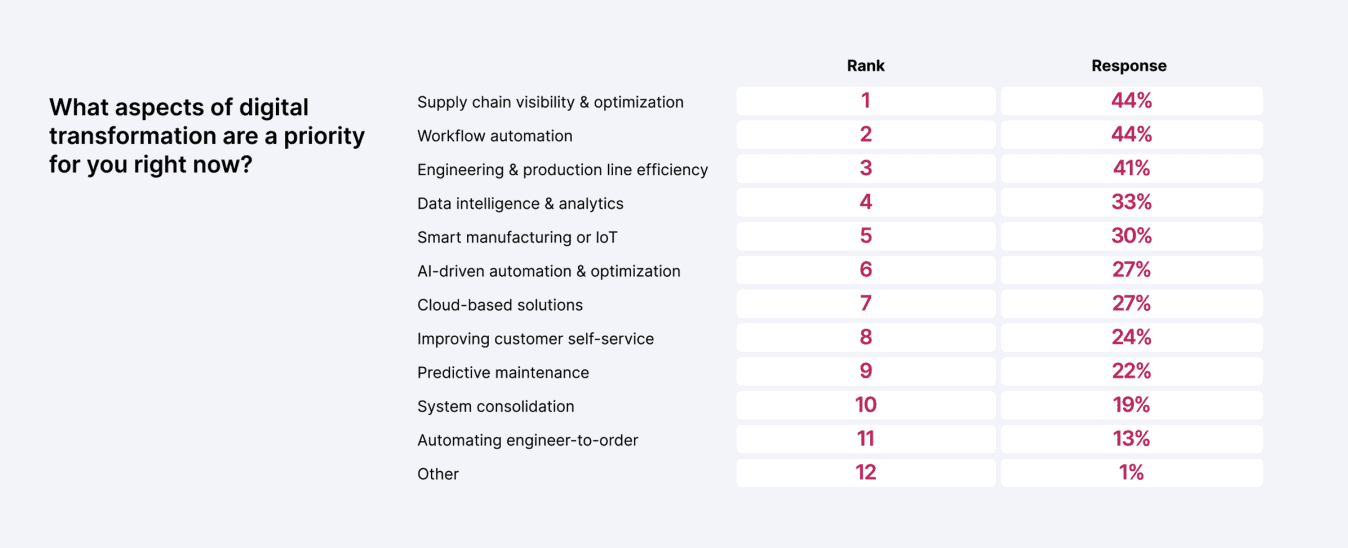This screenshot has height=548, width=1348.
Task: Click AI-driven automation & optimization label
Action: point(548,271)
